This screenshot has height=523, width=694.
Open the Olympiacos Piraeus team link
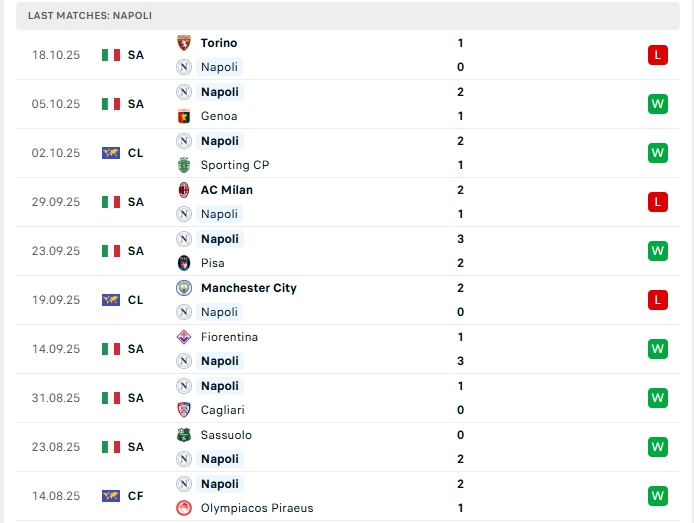[256, 508]
